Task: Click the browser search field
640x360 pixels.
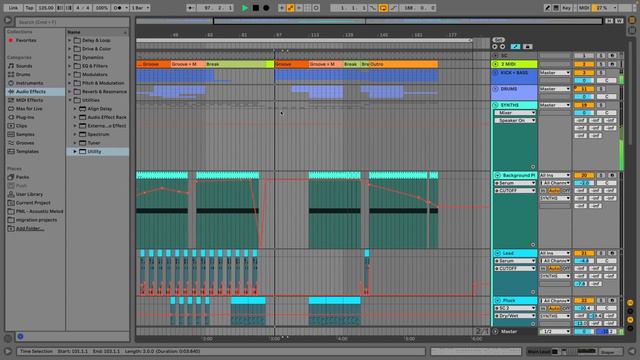Action: click(72, 22)
